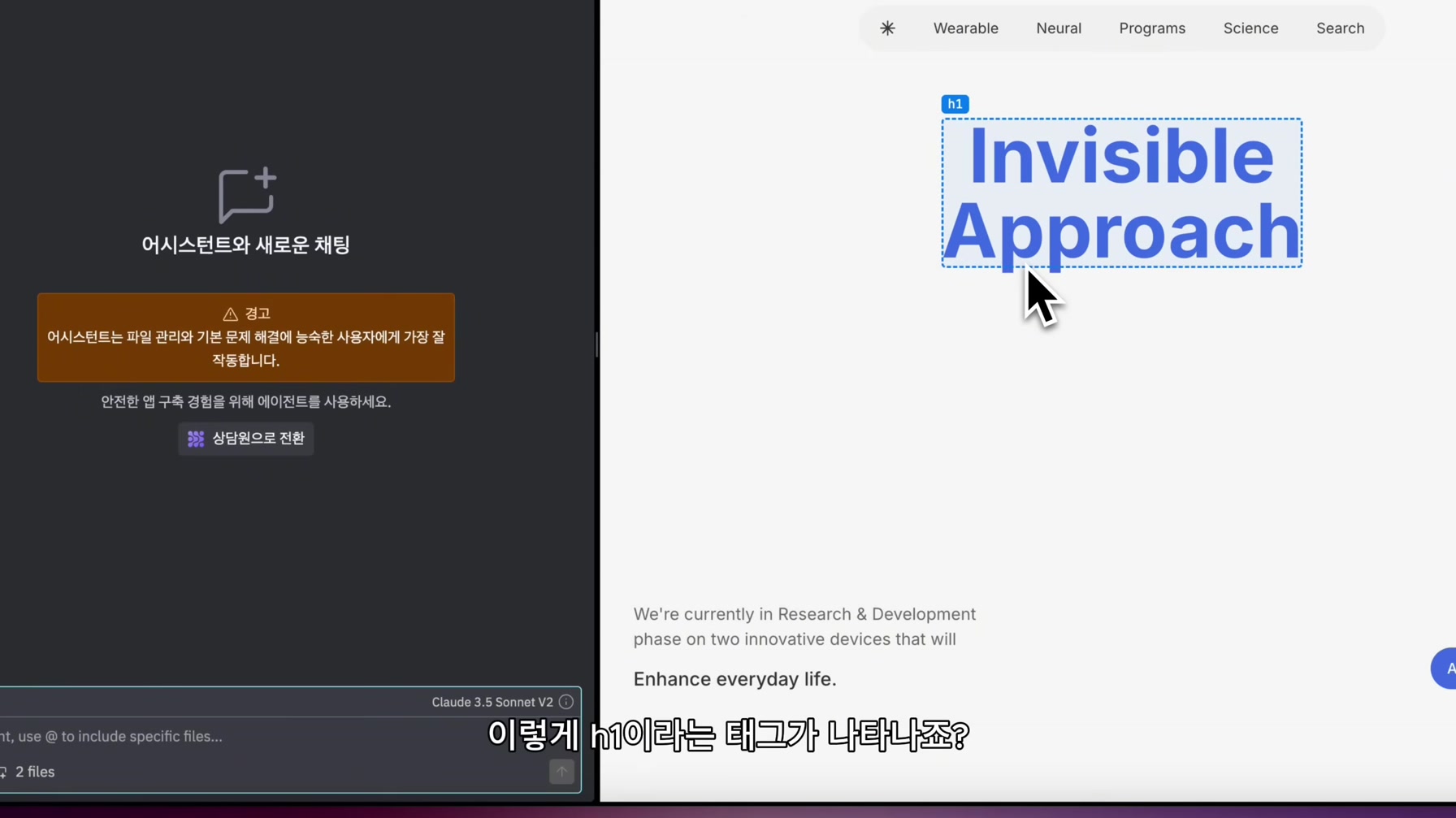Click the blue circular button at right edge
Viewport: 1456px width, 818px height.
(1444, 669)
